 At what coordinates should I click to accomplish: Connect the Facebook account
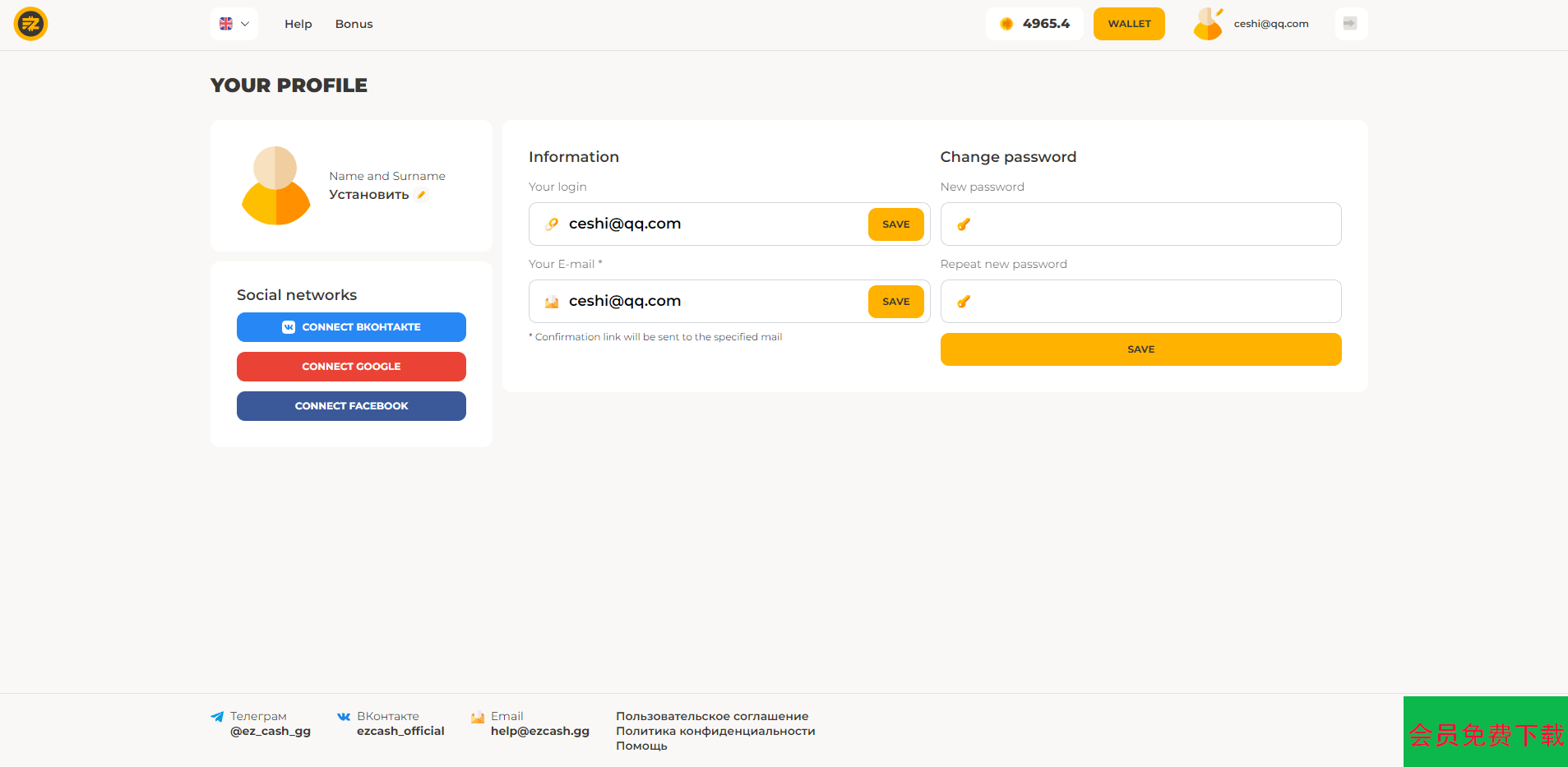[351, 406]
